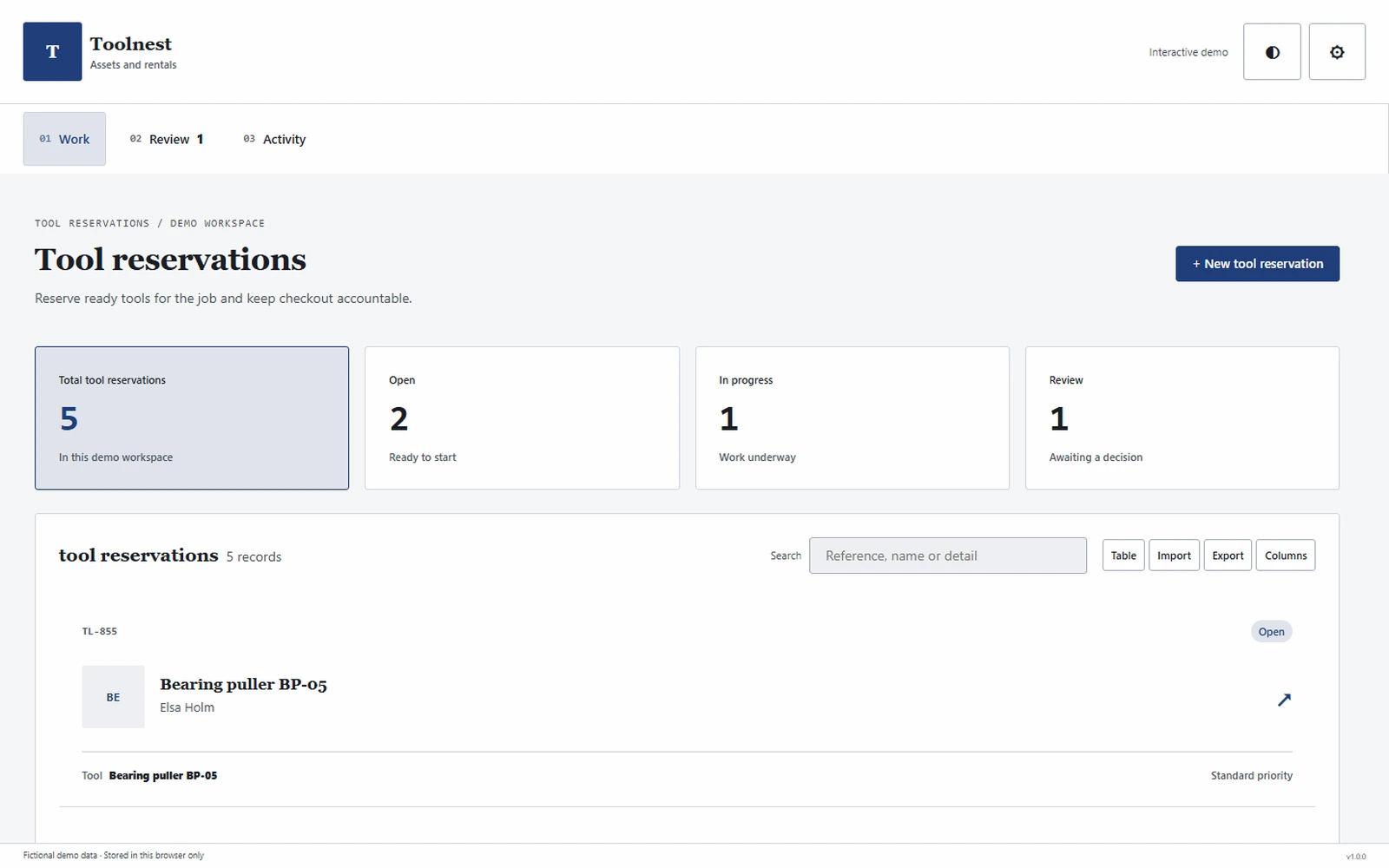Viewport: 1389px width, 868px height.
Task: Select the Total tool reservations card
Action: point(192,418)
